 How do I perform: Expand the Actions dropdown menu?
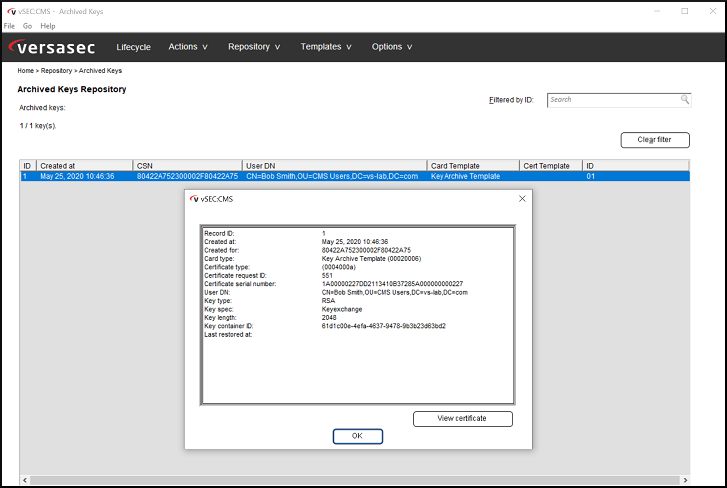pos(188,47)
